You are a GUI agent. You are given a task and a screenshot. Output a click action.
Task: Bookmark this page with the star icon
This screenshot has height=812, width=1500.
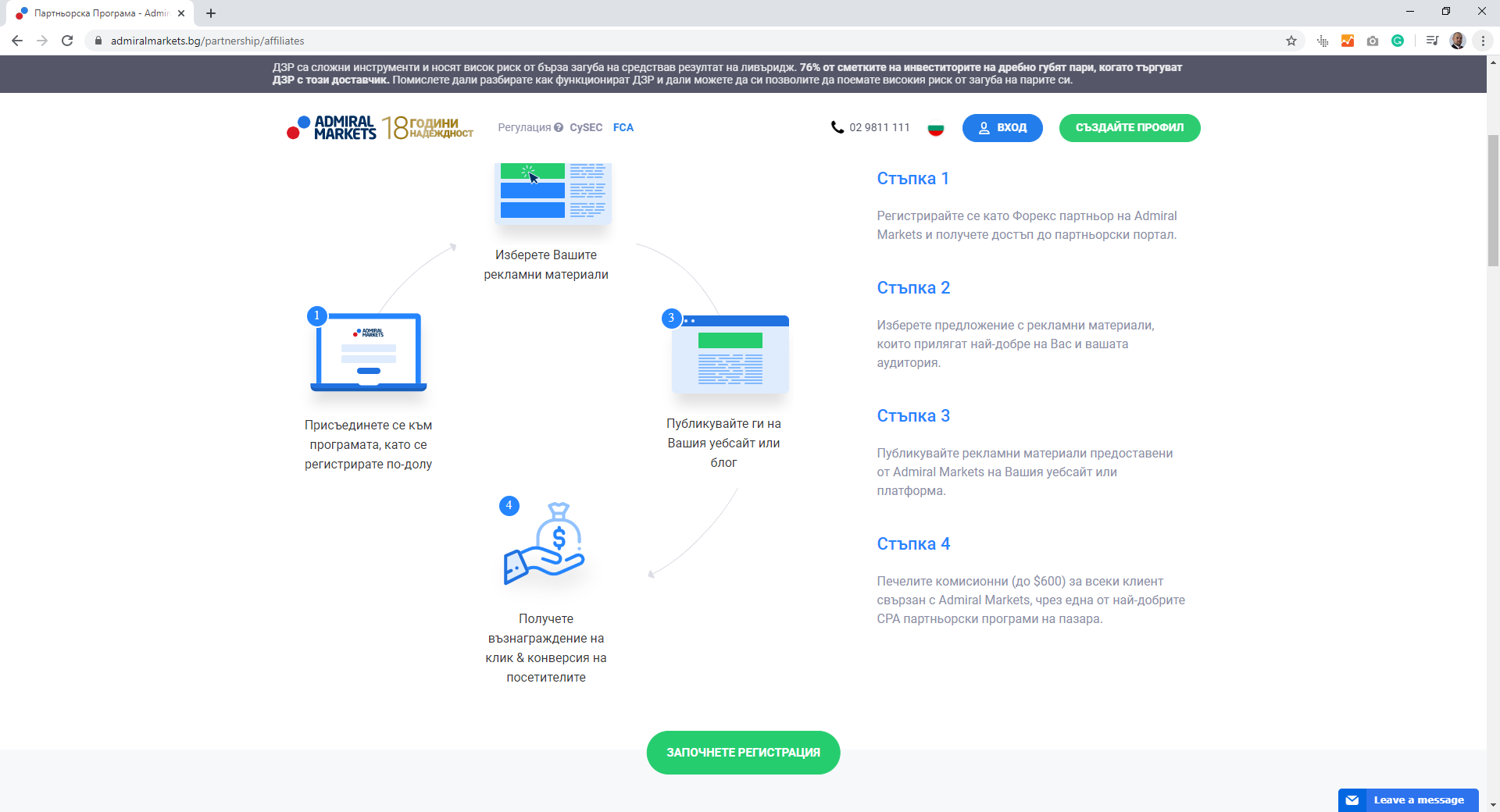click(1291, 41)
